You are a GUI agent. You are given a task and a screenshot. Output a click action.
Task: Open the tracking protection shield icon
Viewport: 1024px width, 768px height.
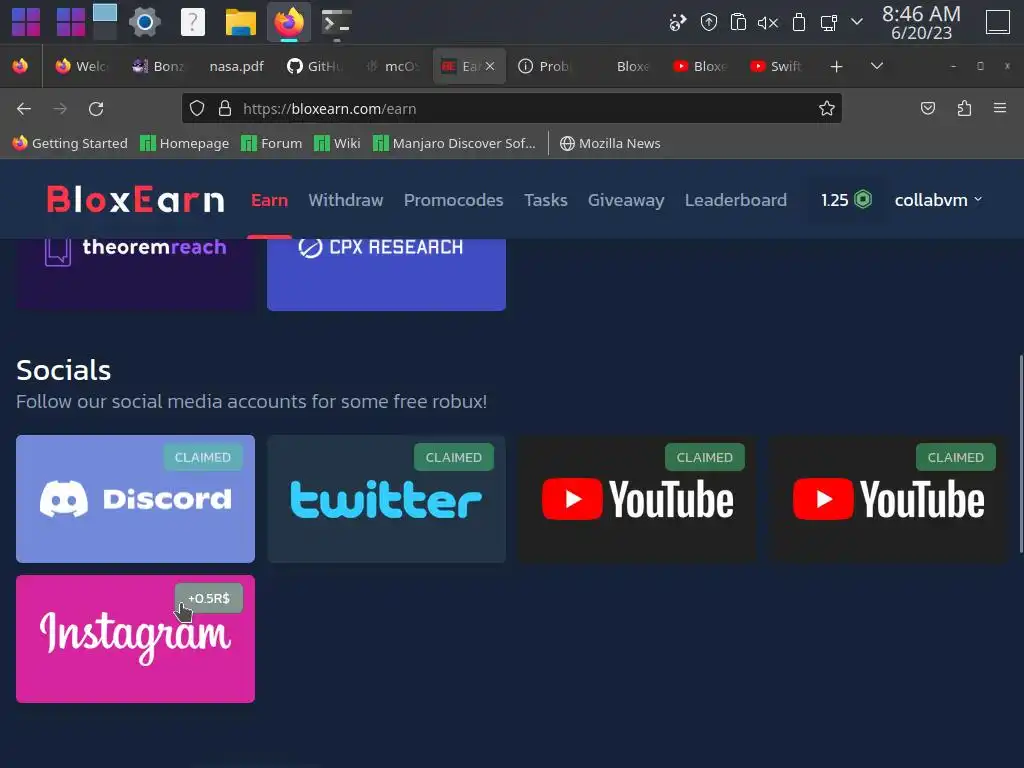197,108
